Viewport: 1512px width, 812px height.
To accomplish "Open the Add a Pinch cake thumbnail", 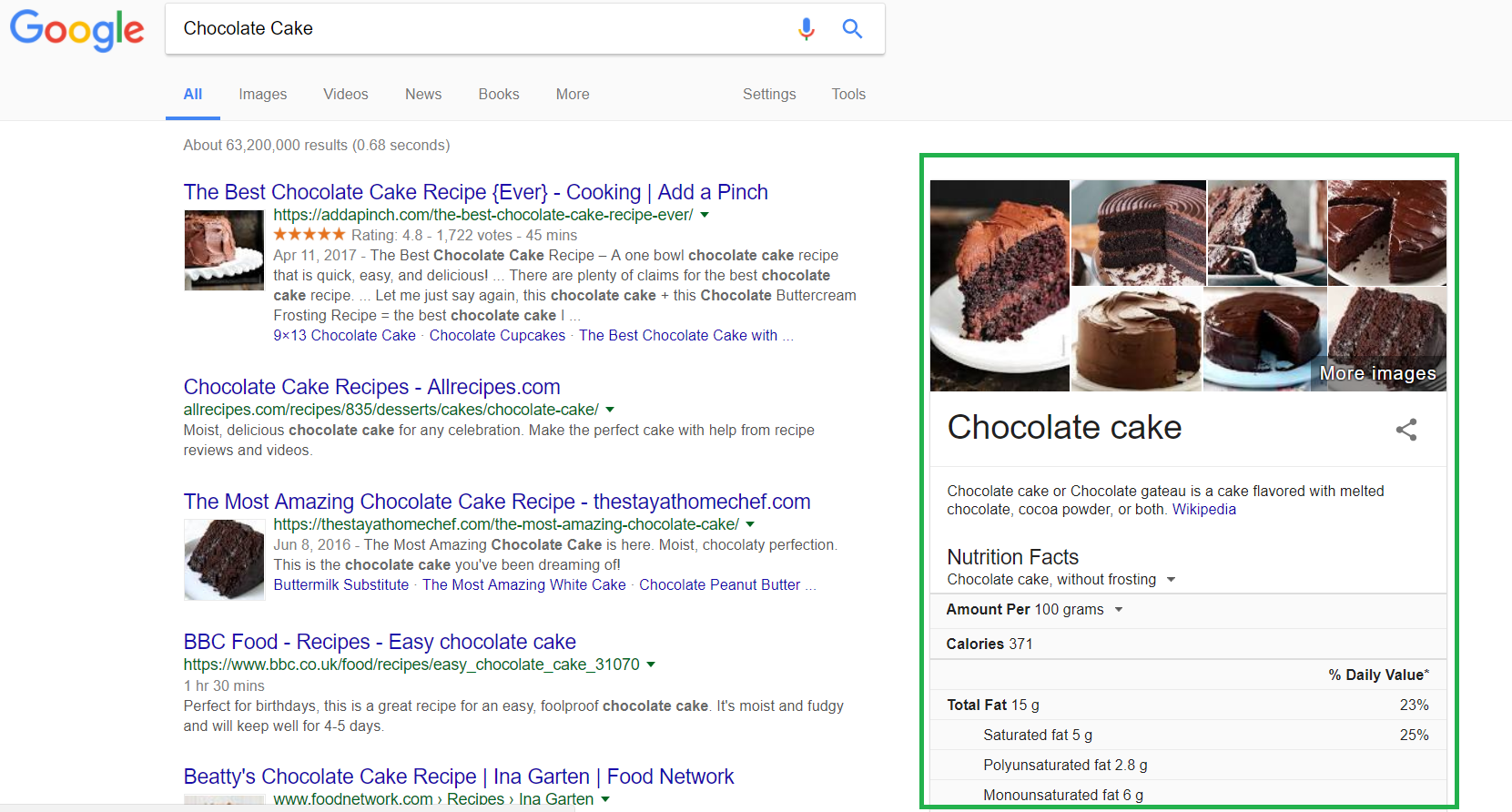I will (224, 249).
